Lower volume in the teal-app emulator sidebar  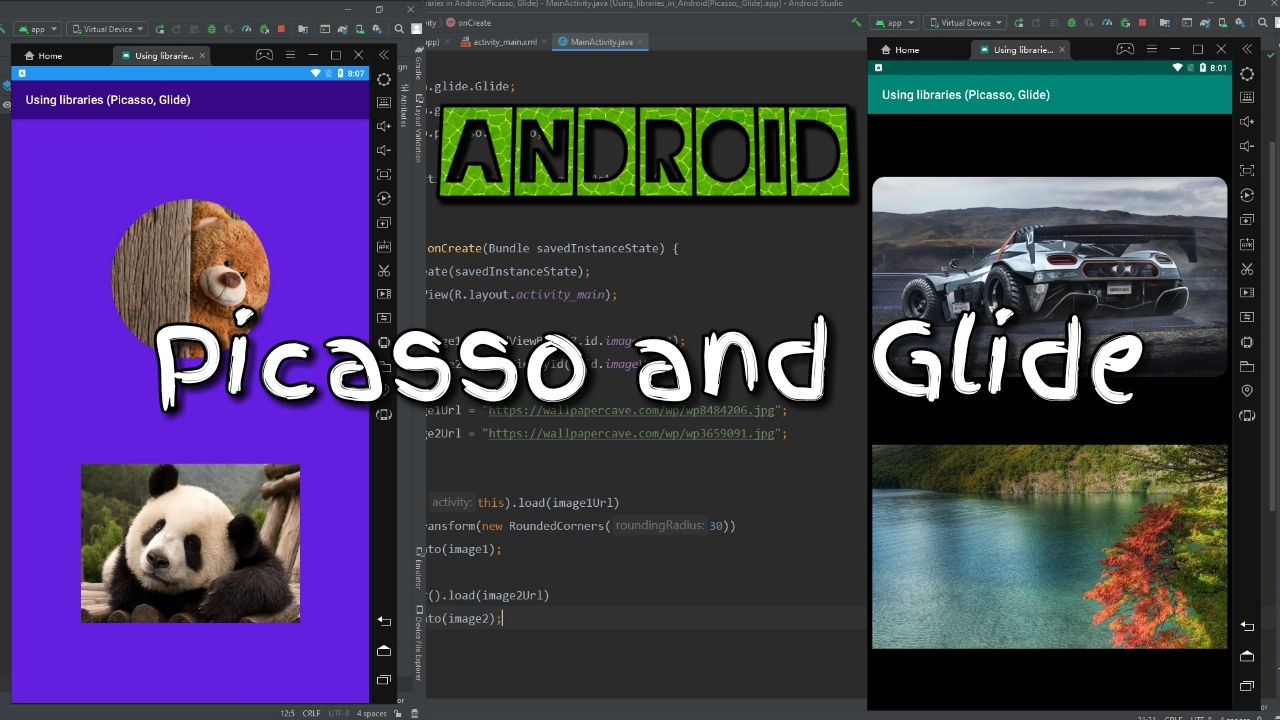tap(1247, 146)
